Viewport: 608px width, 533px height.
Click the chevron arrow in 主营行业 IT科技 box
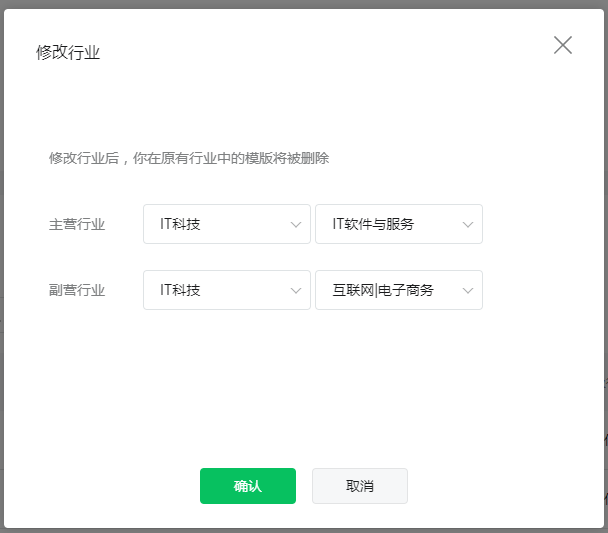[x=296, y=225]
